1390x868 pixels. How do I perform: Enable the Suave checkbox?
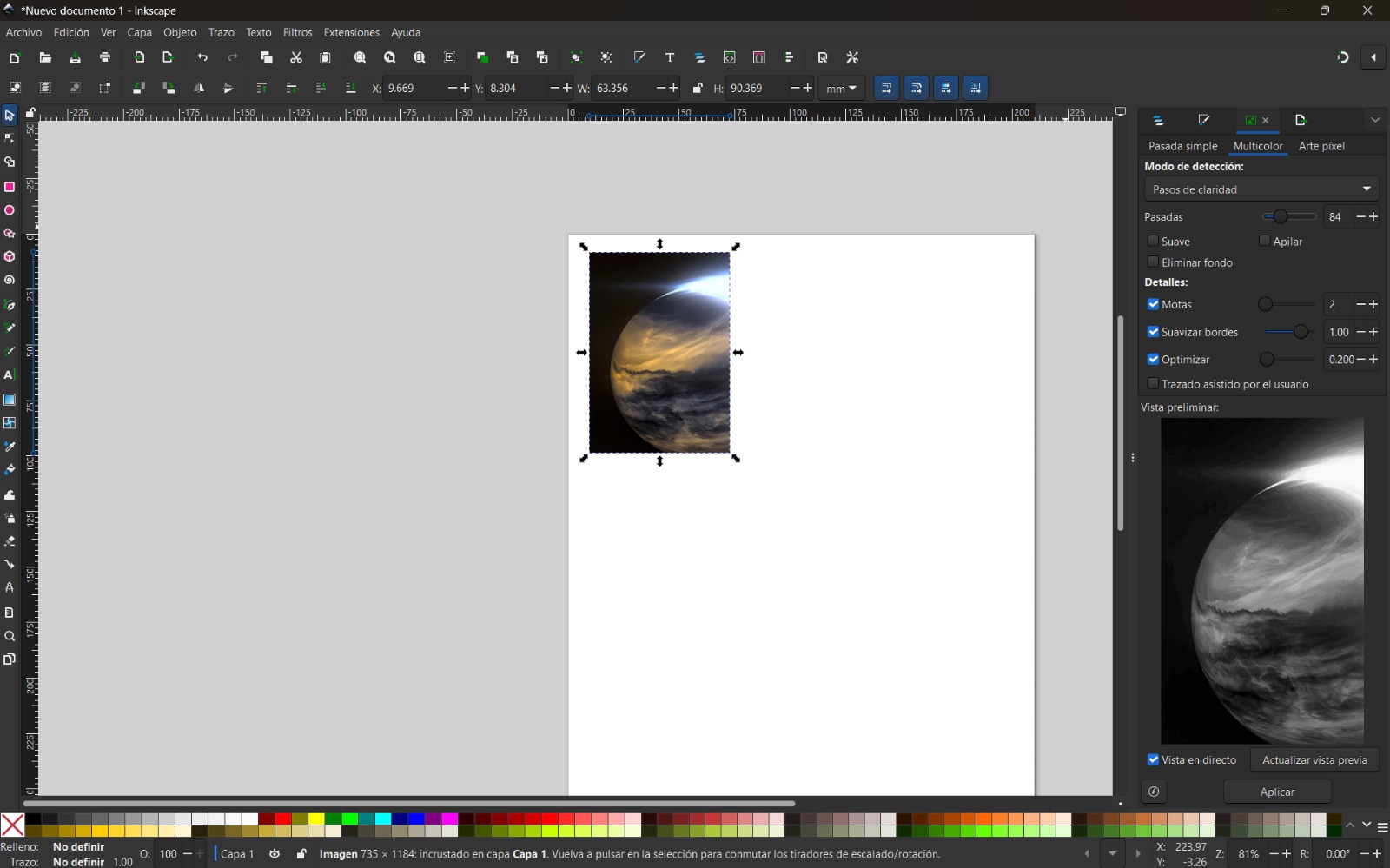pos(1154,241)
